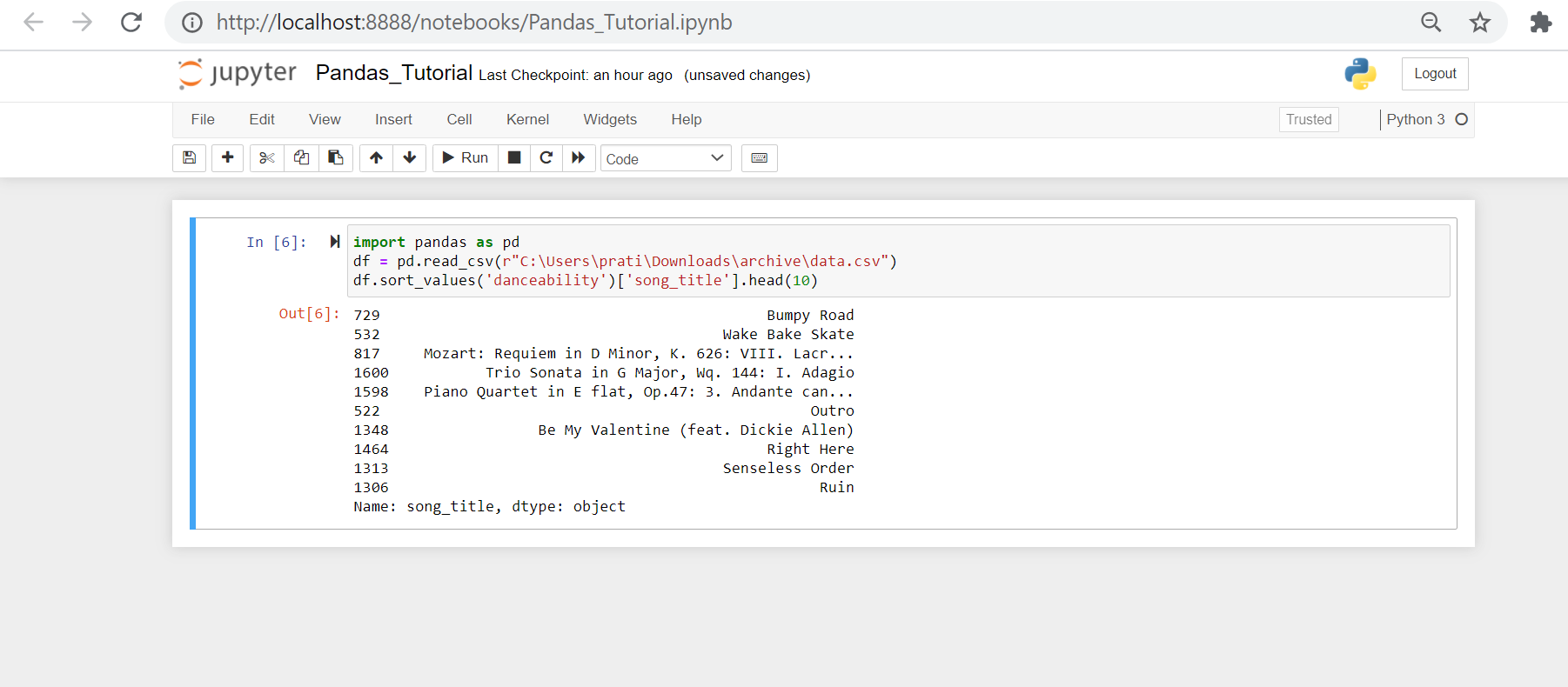Click the browser back arrow
This screenshot has height=687, width=1568.
(33, 22)
